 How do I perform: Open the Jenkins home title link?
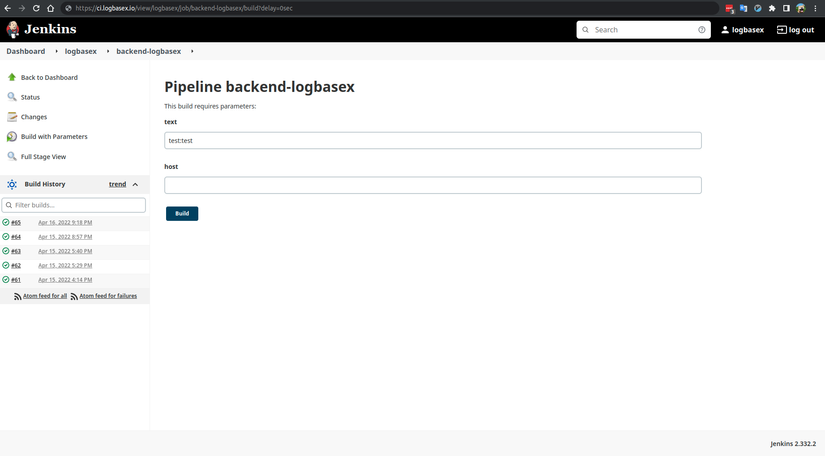(50, 29)
